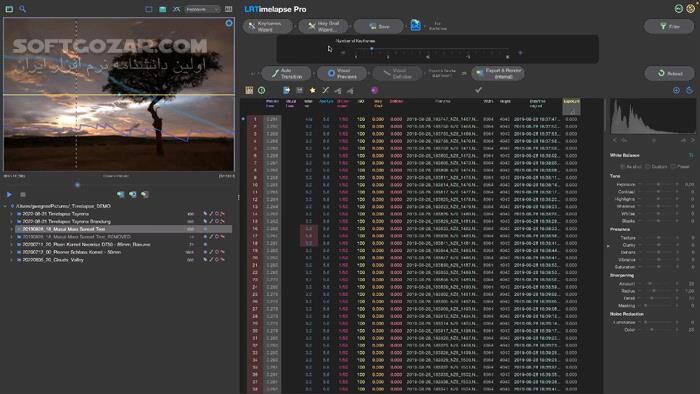Viewport: 700px width, 394px height.
Task: Click the Visual Deflicker button
Action: pyautogui.click(x=397, y=74)
